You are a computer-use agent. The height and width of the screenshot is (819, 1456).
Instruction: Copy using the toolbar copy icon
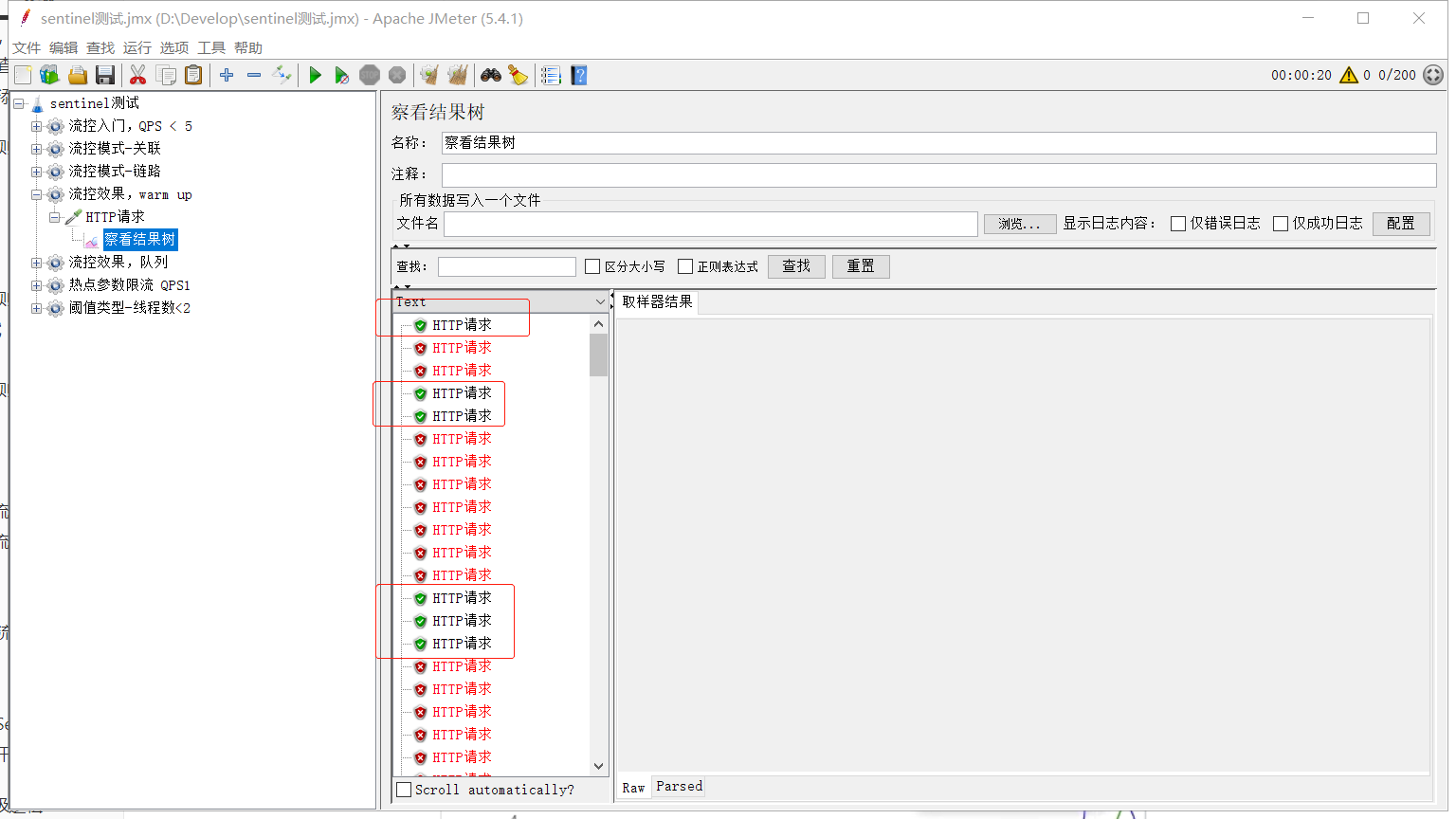(x=166, y=75)
